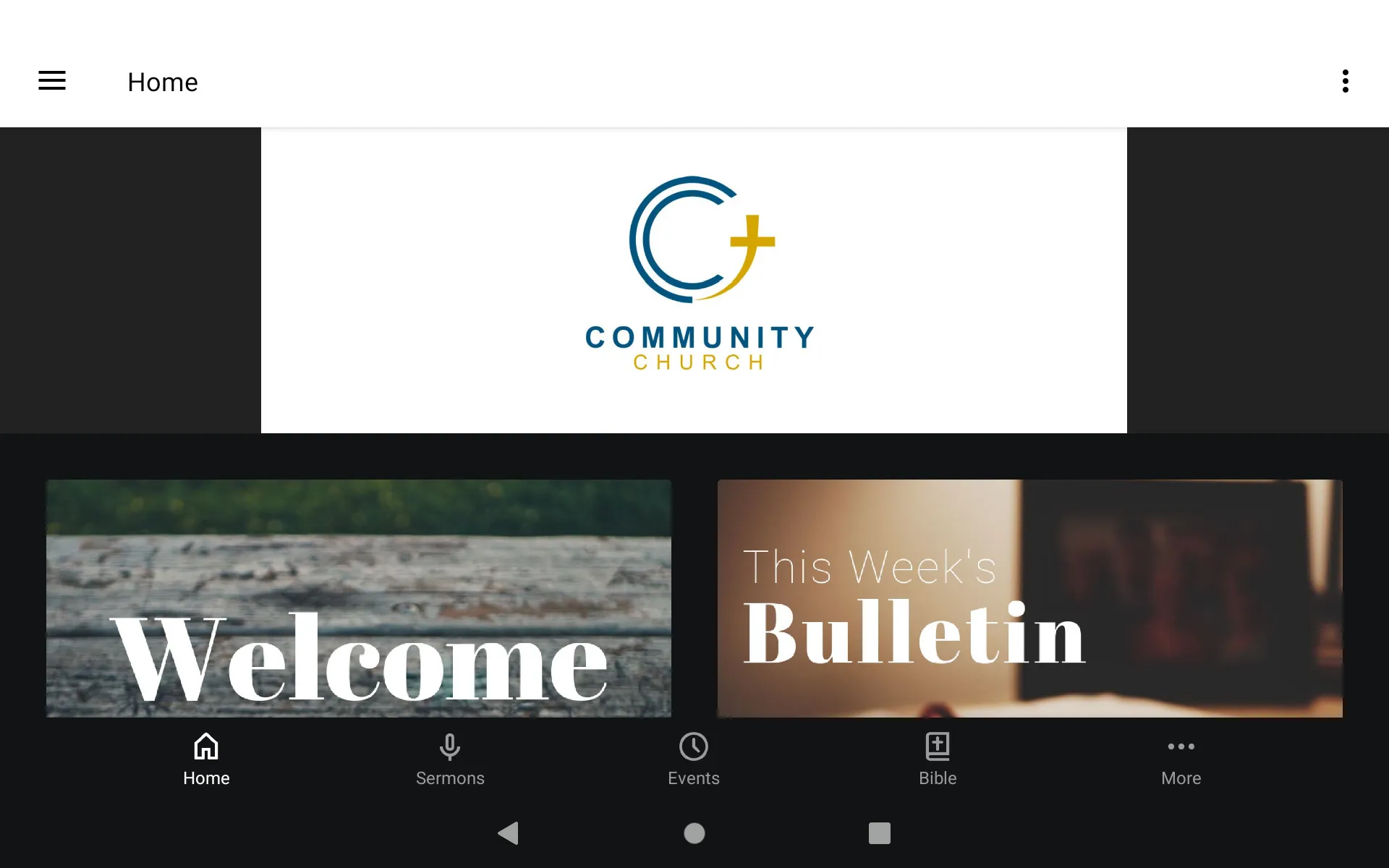
Task: Scroll down to see more content
Action: click(x=694, y=600)
